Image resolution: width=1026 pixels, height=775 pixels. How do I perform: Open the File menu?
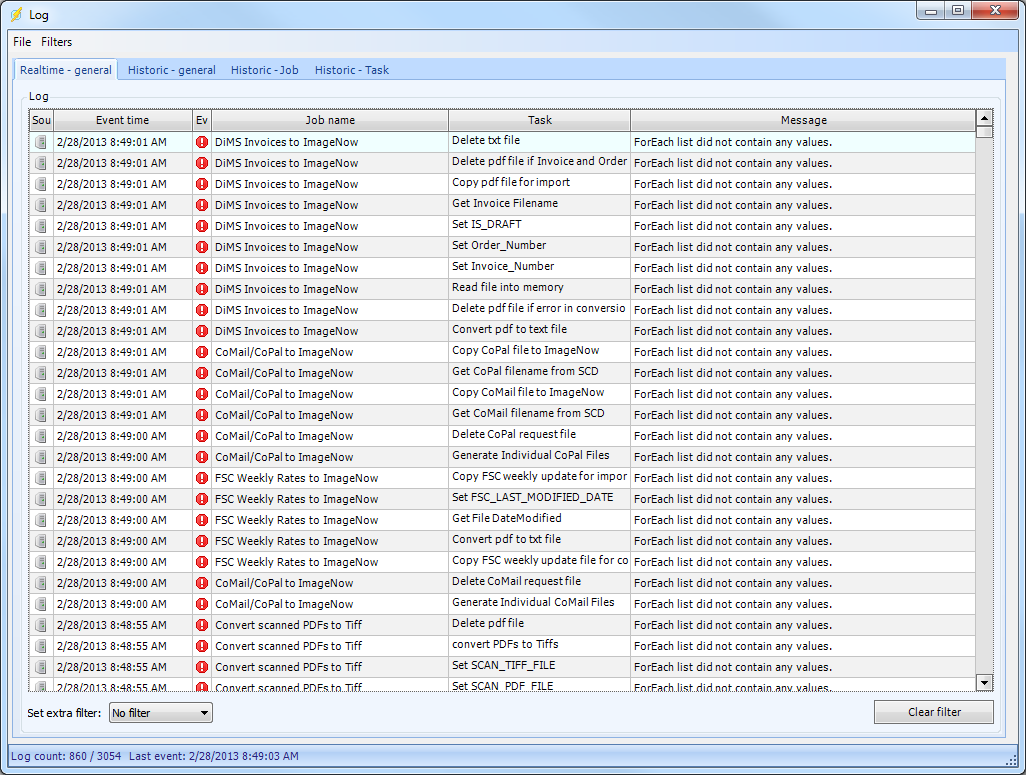pos(22,42)
